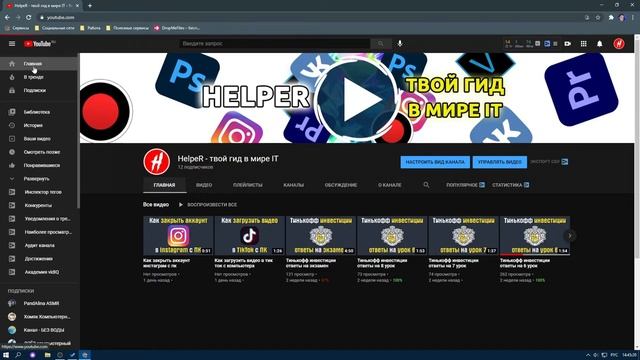
Task: Activate voice search microphone
Action: pyautogui.click(x=400, y=44)
